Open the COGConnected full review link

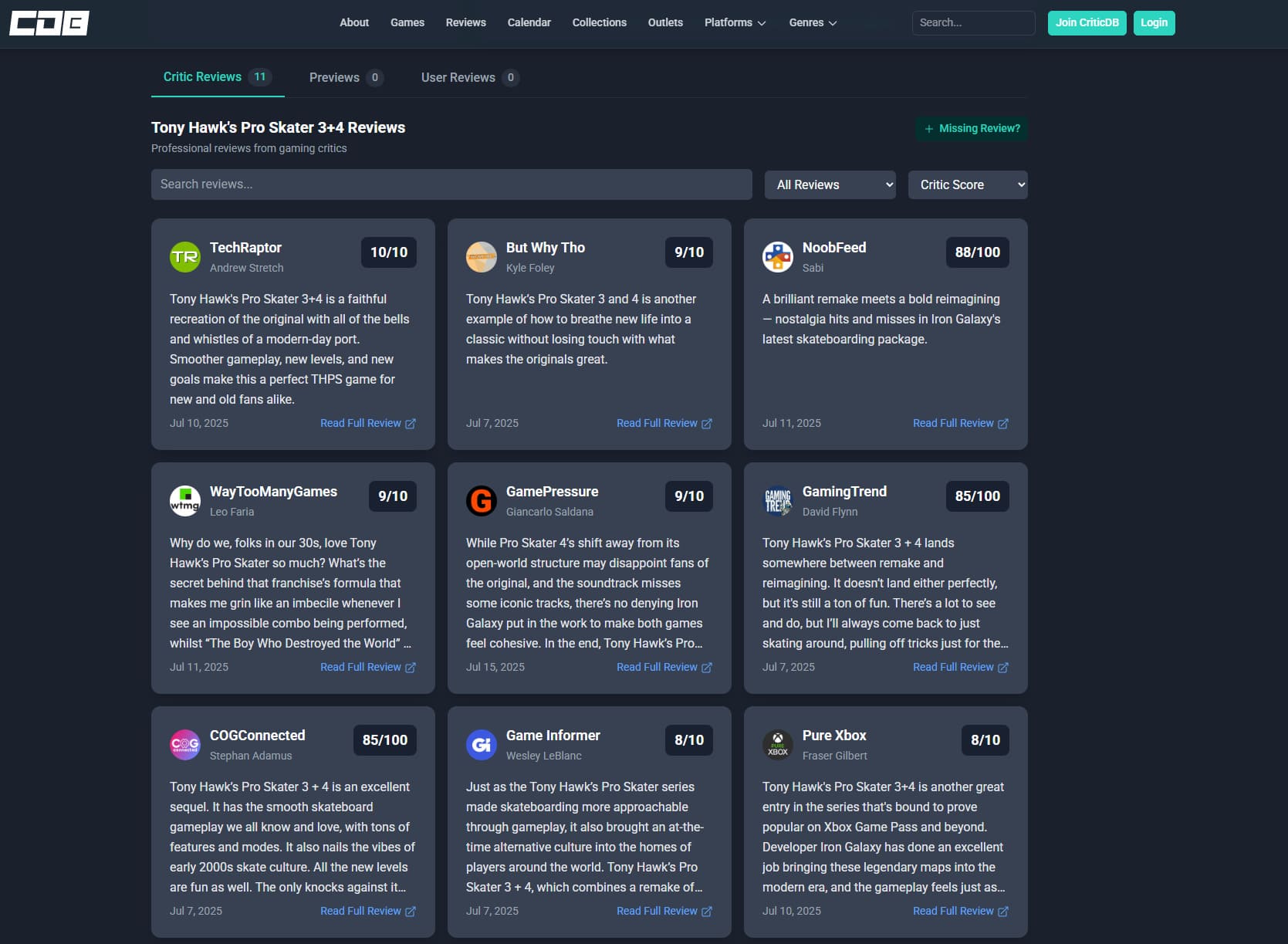coord(368,911)
